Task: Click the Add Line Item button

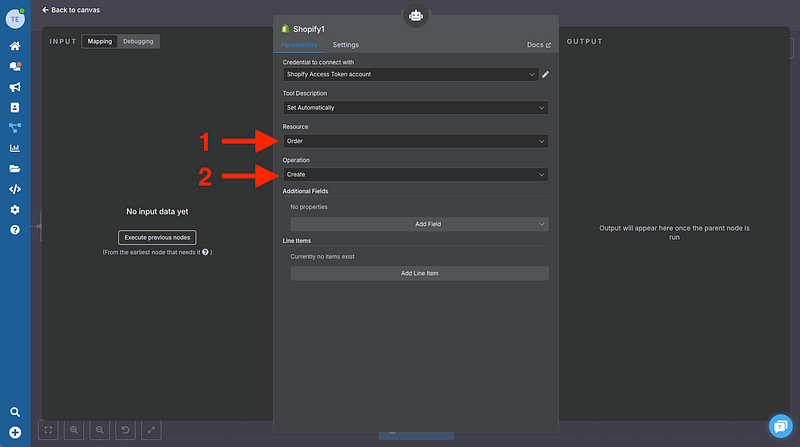Action: point(419,273)
